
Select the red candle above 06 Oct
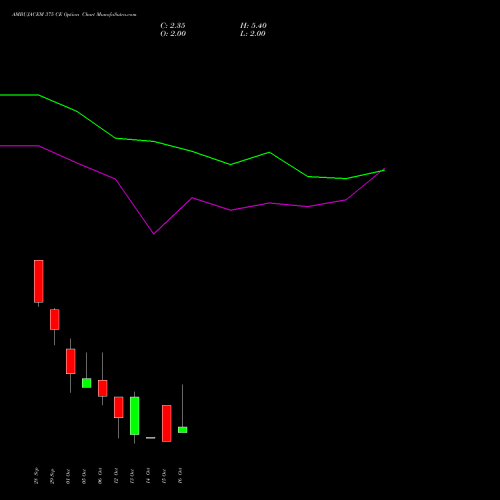(103, 388)
